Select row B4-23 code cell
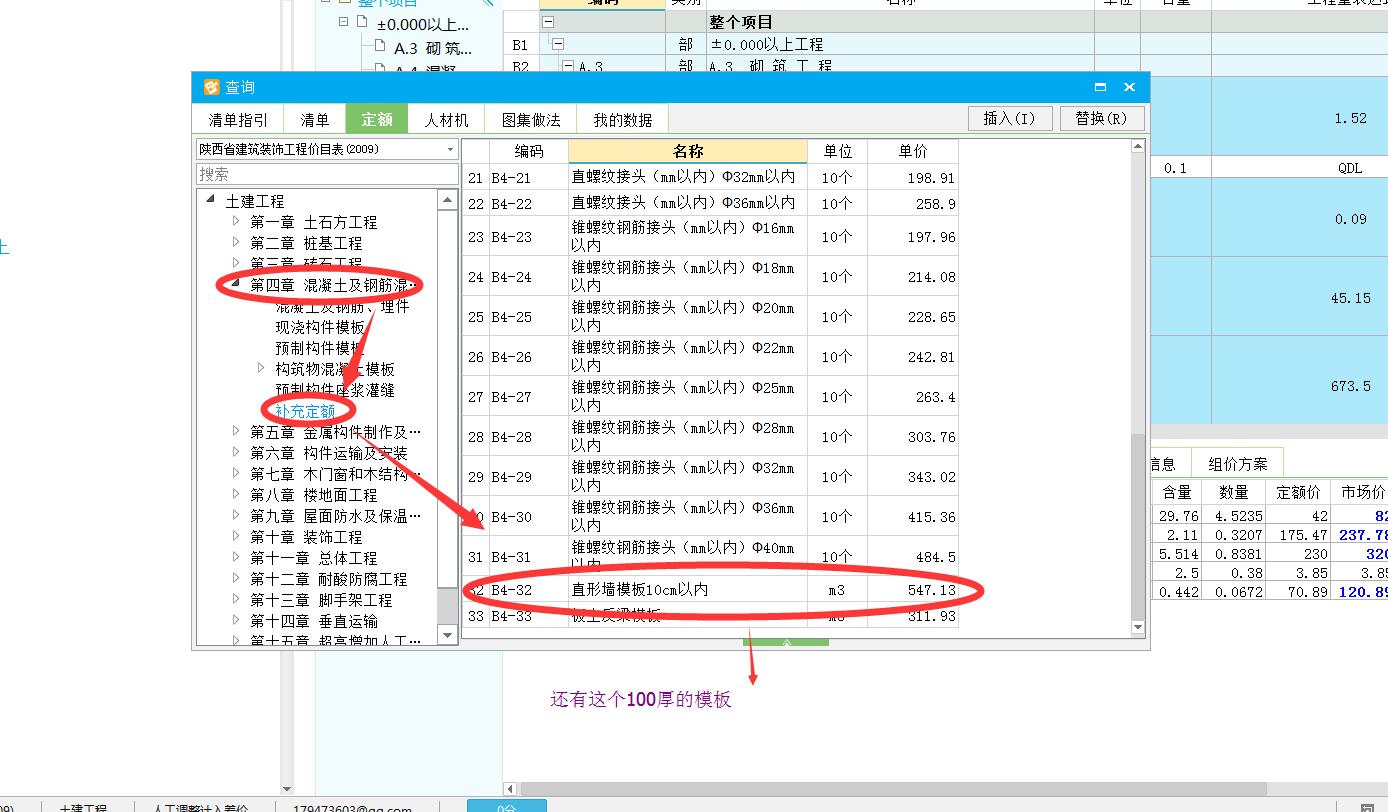Image resolution: width=1388 pixels, height=812 pixels. point(529,237)
